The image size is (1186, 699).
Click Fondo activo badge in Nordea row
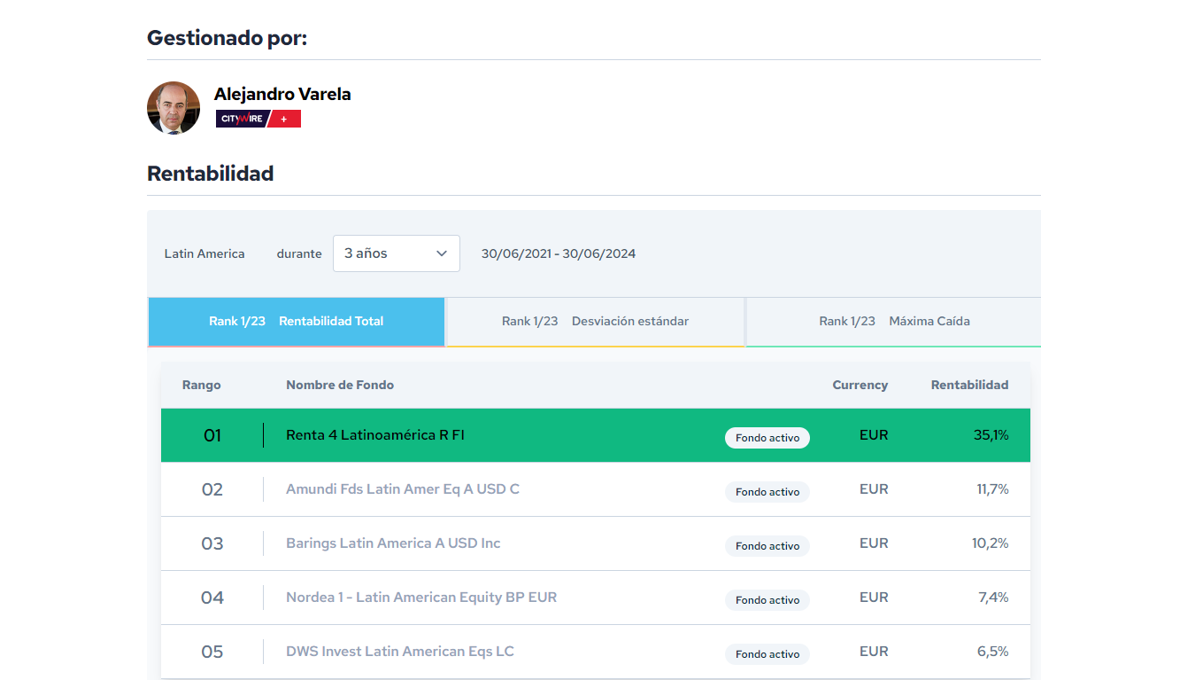767,600
